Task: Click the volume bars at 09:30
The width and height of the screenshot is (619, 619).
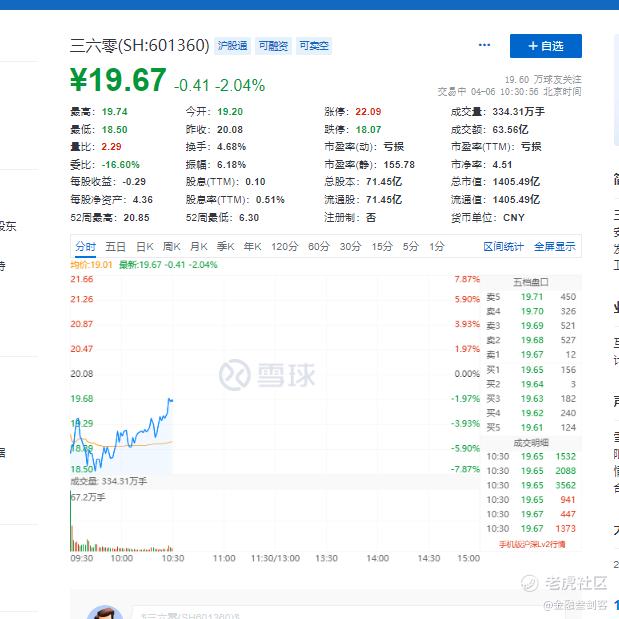Action: [x=71, y=521]
